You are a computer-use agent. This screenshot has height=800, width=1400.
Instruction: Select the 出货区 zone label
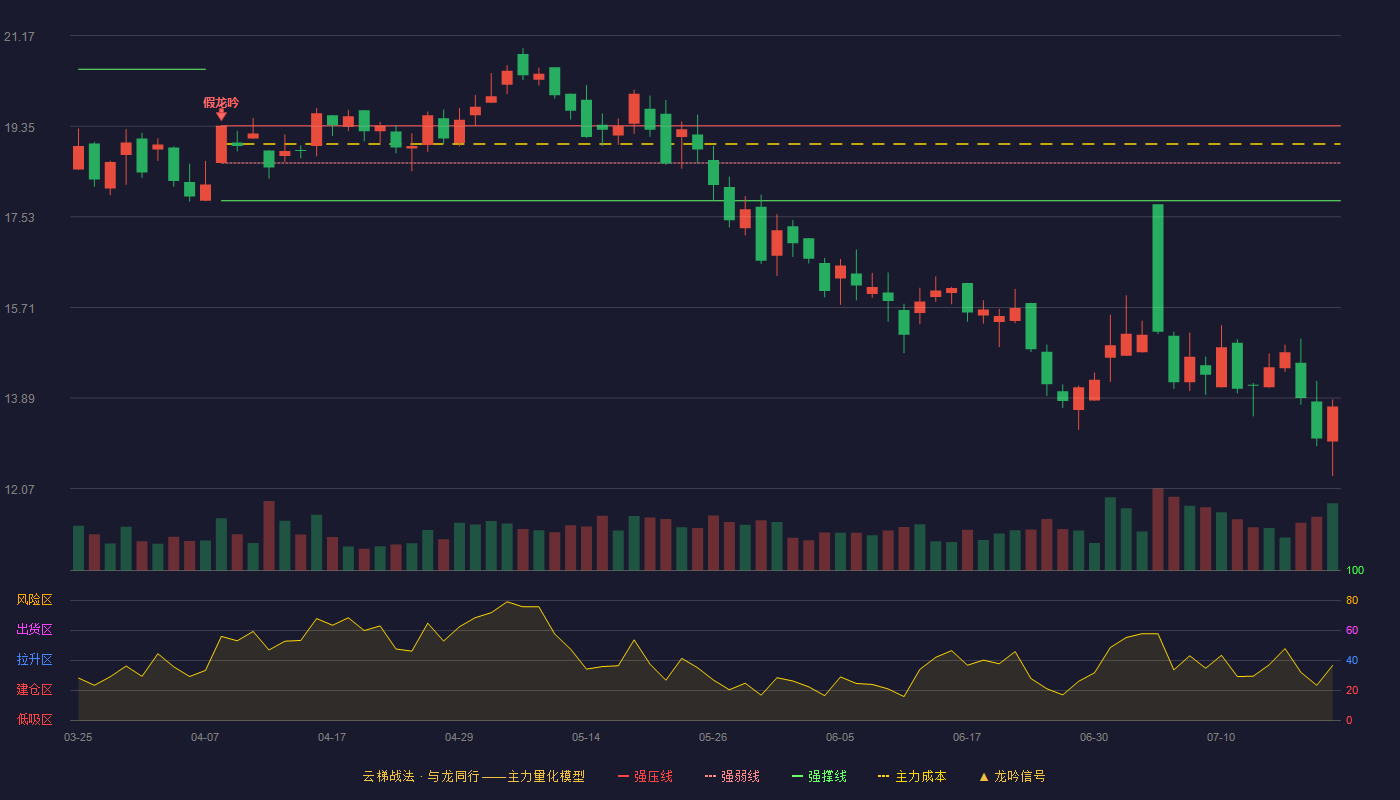pyautogui.click(x=34, y=630)
